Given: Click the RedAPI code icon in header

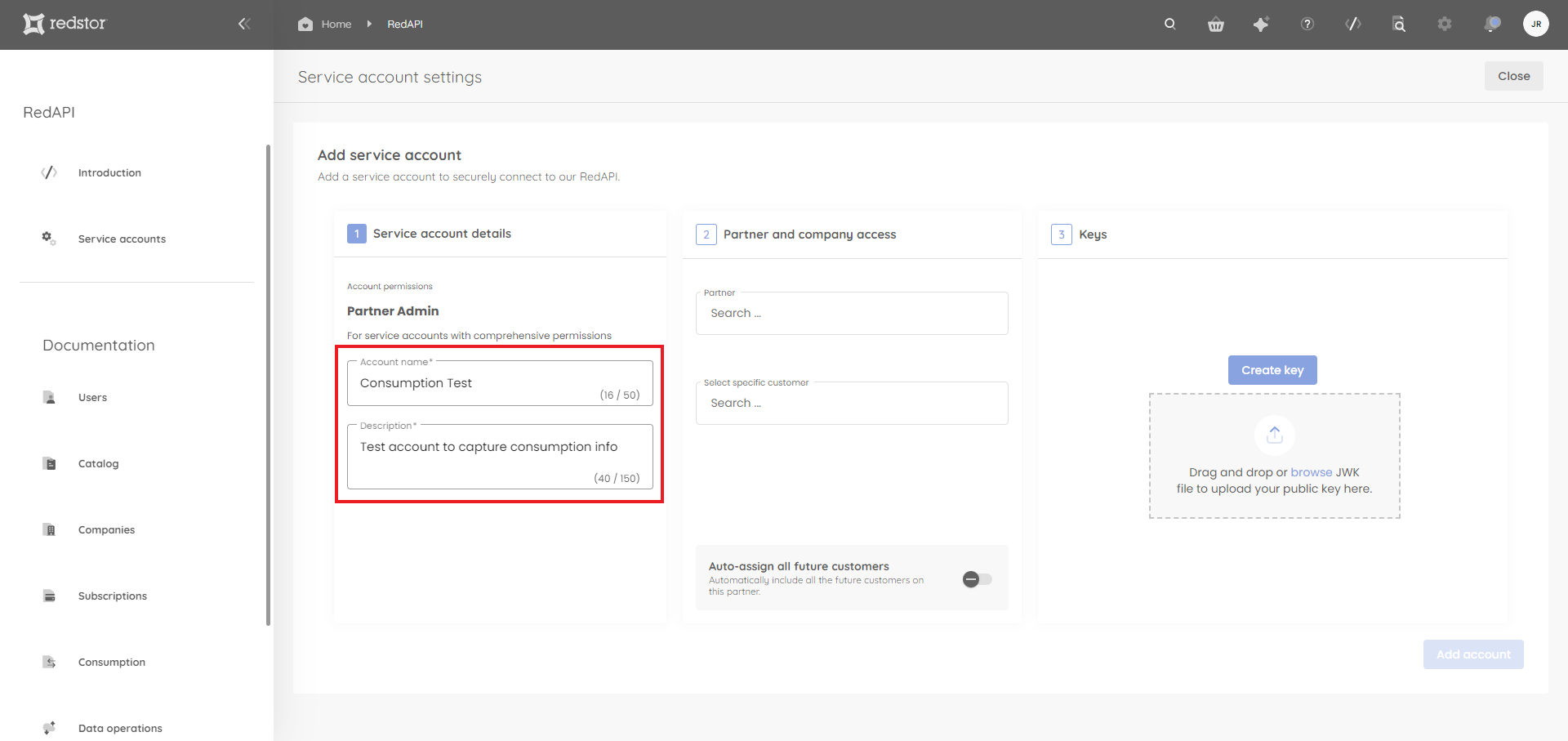Looking at the screenshot, I should [1353, 24].
